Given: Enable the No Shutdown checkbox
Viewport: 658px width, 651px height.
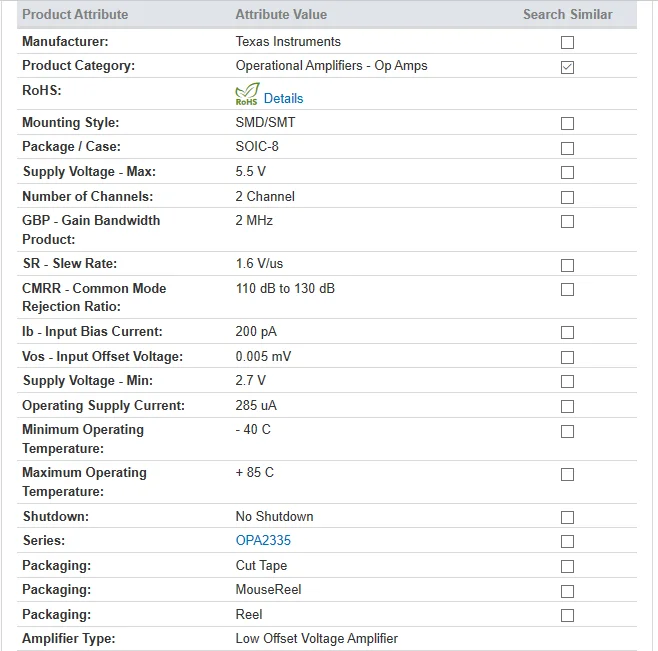Looking at the screenshot, I should tap(567, 518).
